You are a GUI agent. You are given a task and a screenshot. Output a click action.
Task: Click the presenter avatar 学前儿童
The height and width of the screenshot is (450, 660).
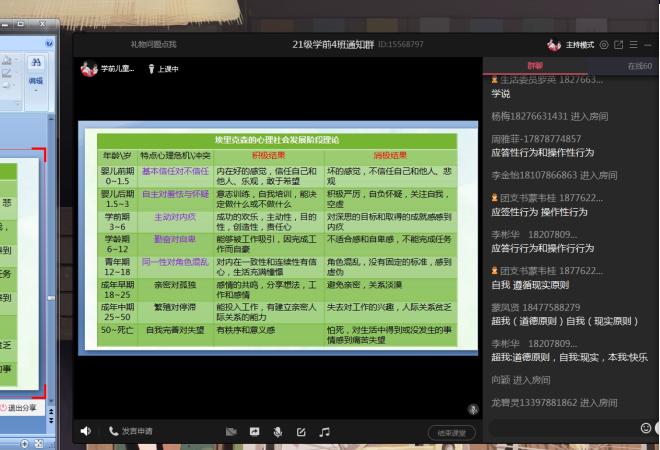point(88,69)
